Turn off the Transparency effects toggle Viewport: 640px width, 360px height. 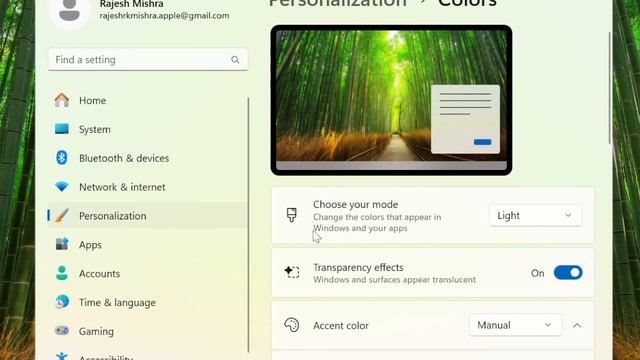(x=568, y=273)
